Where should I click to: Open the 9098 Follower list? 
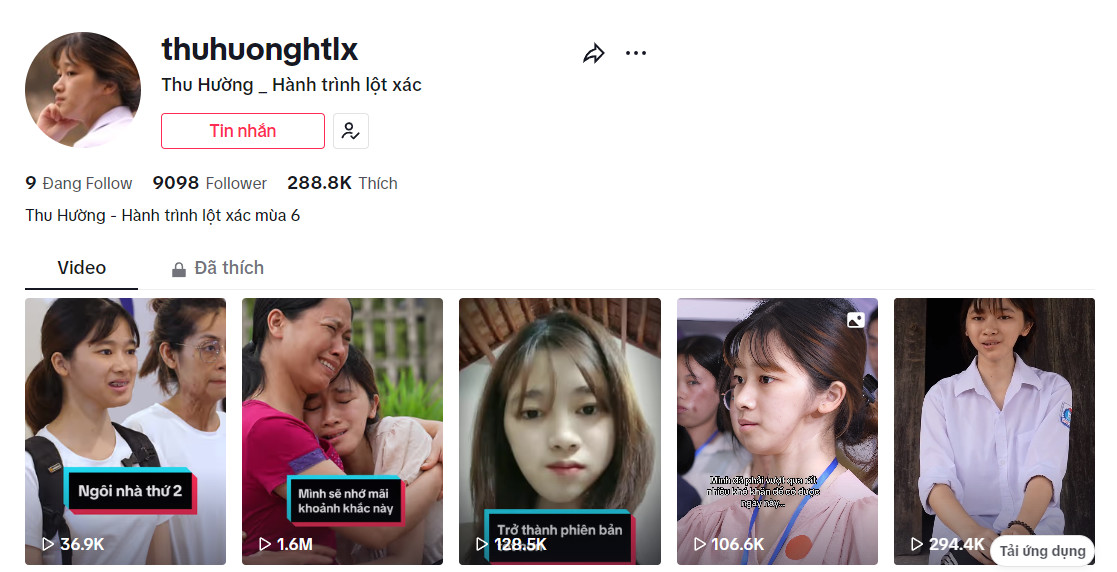209,183
